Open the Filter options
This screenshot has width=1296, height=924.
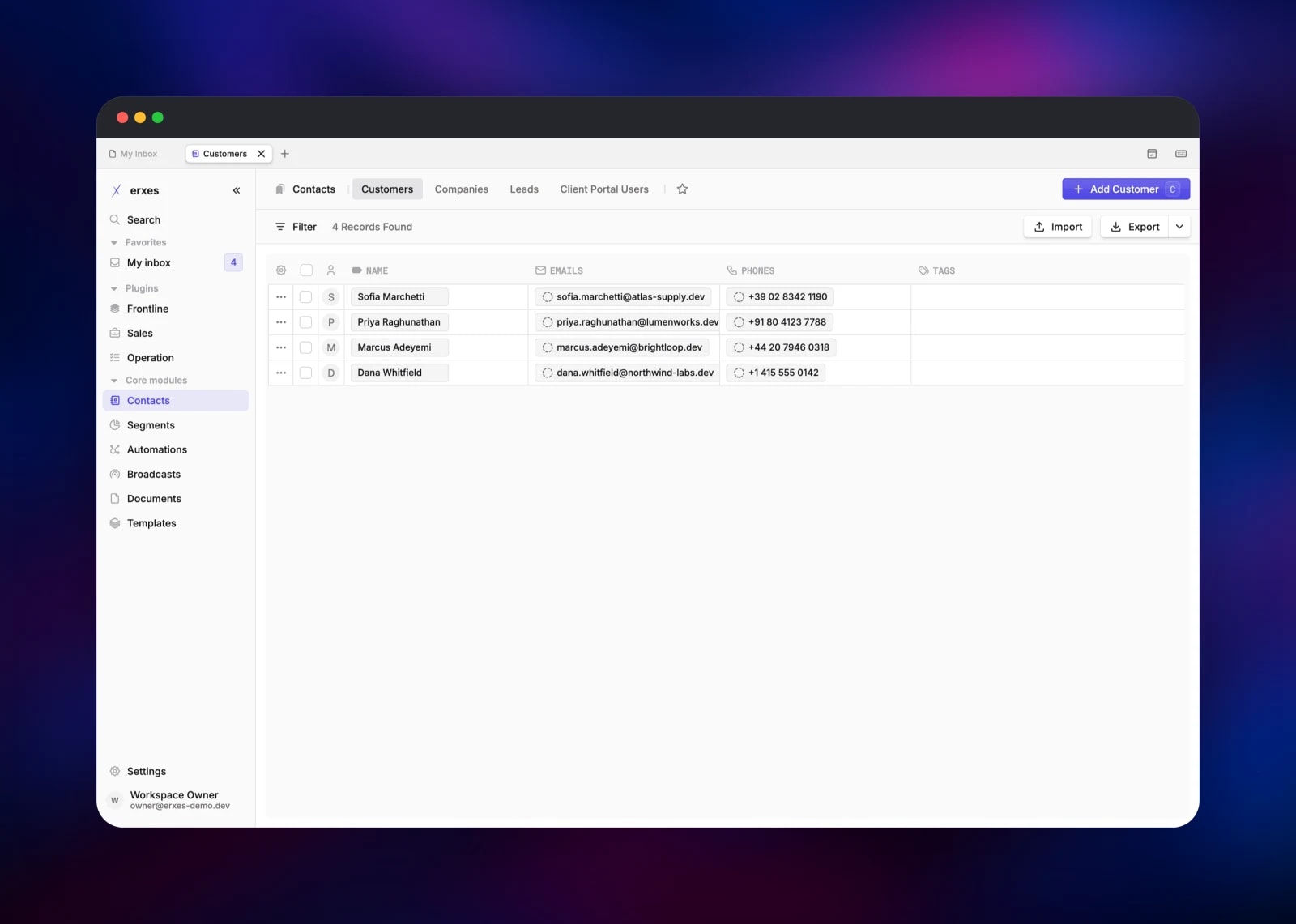click(296, 227)
